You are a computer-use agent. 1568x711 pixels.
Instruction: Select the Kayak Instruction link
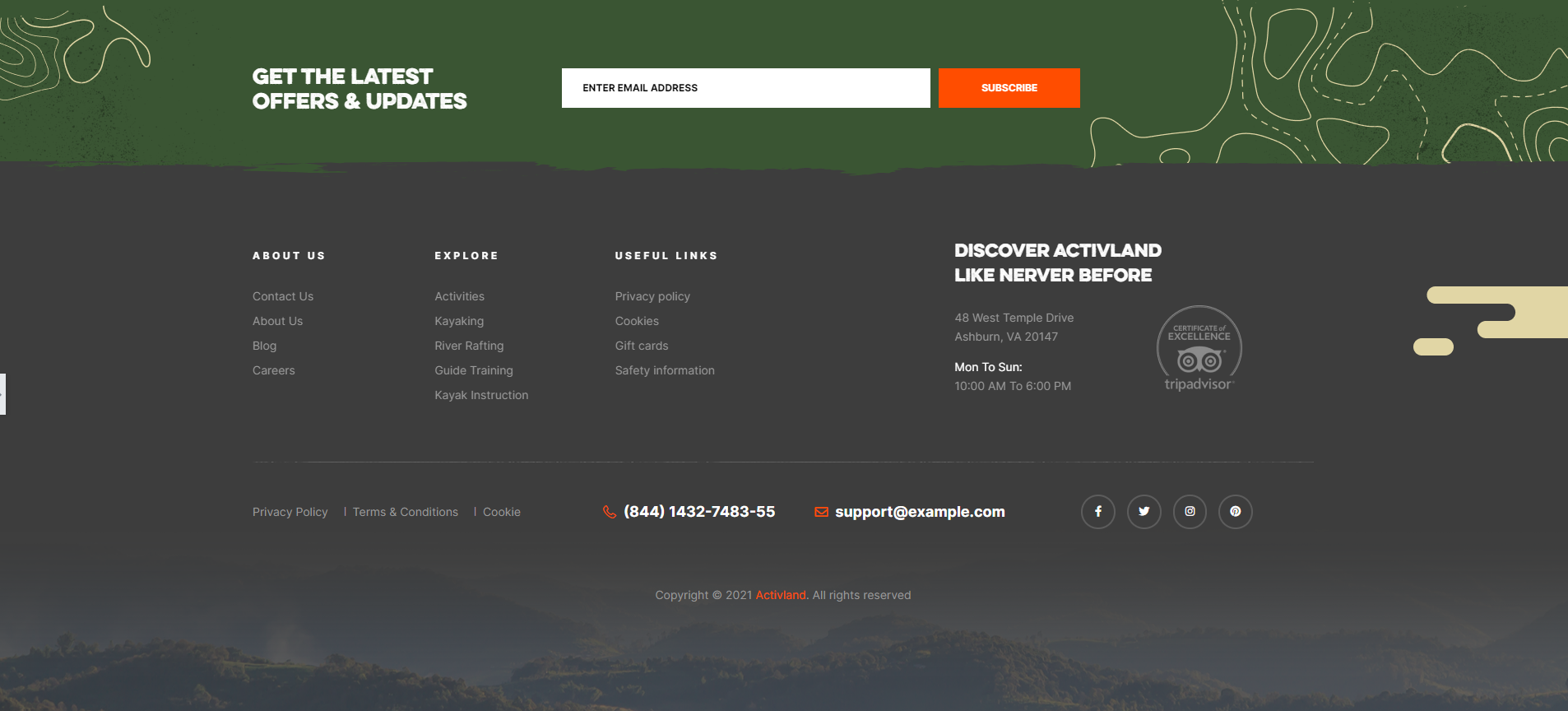pyautogui.click(x=481, y=395)
